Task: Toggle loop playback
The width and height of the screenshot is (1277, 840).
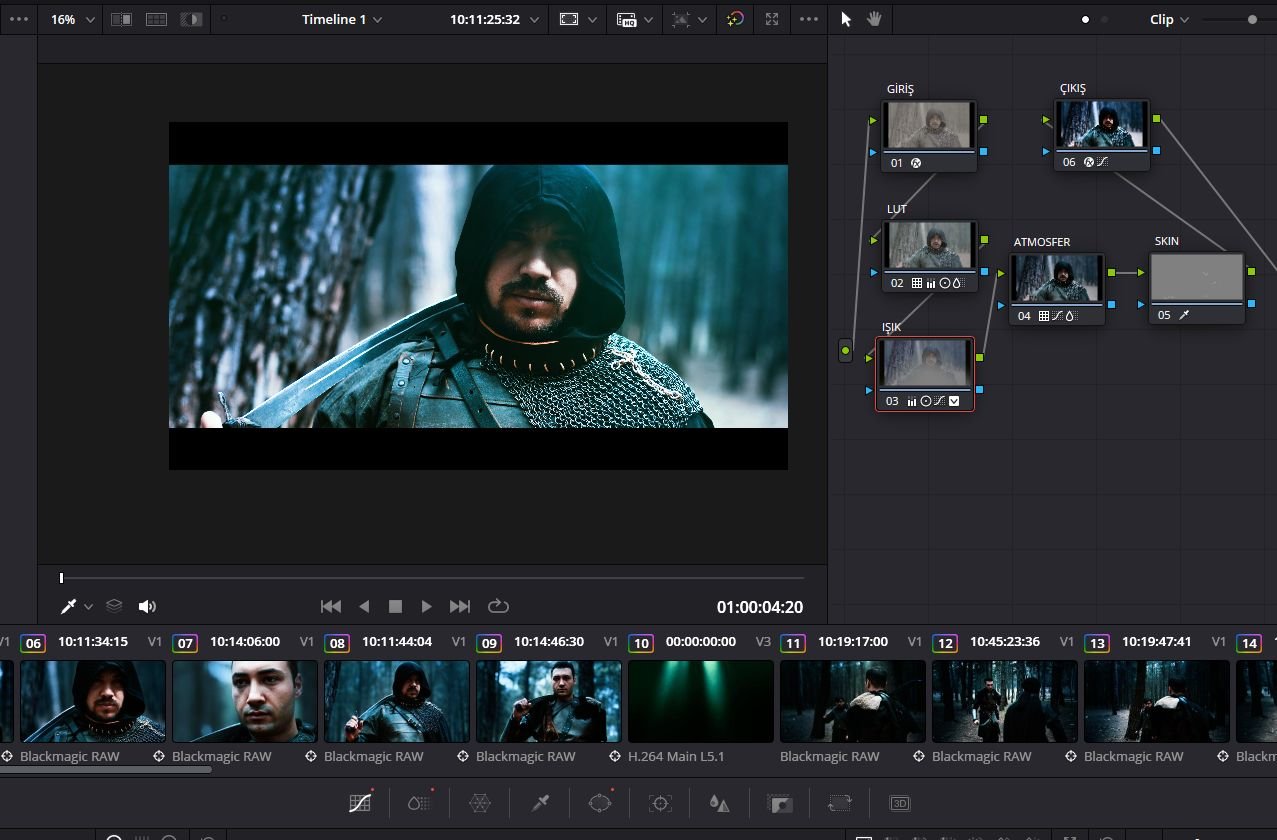Action: [498, 606]
